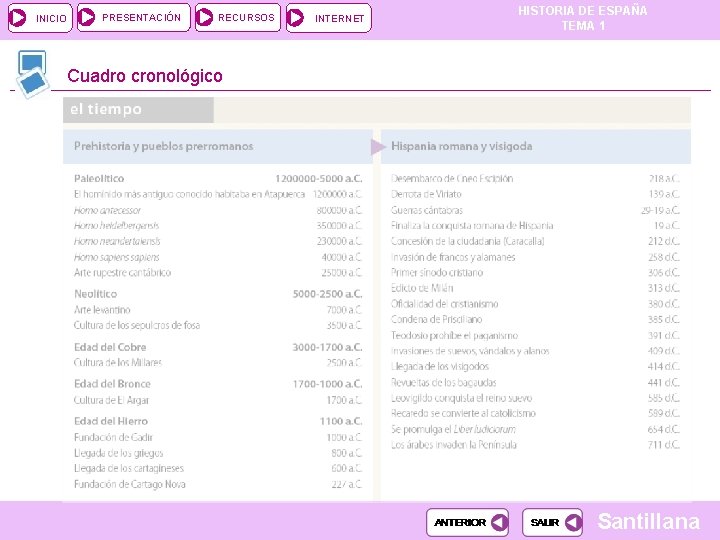The image size is (720, 540).
Task: Click 'Invasión de francos y alamanes'
Action: pyautogui.click(x=453, y=257)
